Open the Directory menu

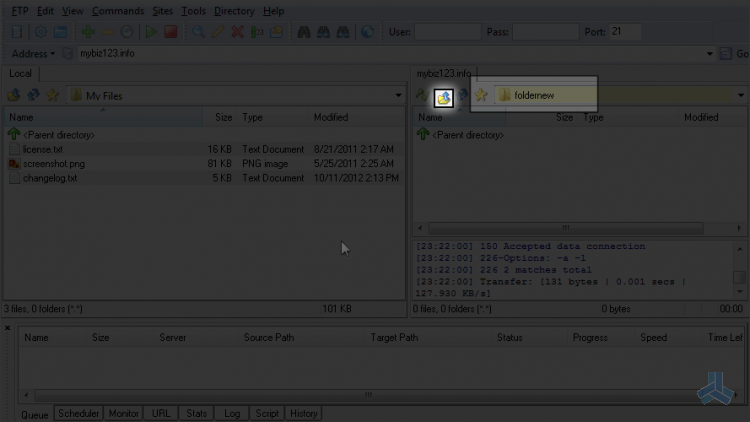pyautogui.click(x=234, y=11)
